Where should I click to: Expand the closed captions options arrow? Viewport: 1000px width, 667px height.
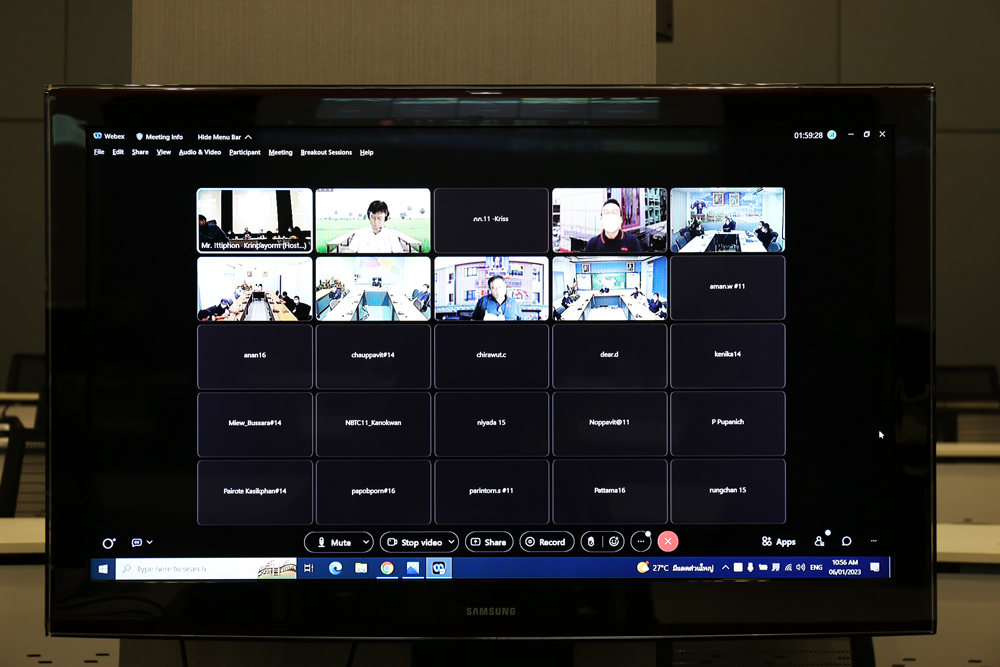pos(150,543)
